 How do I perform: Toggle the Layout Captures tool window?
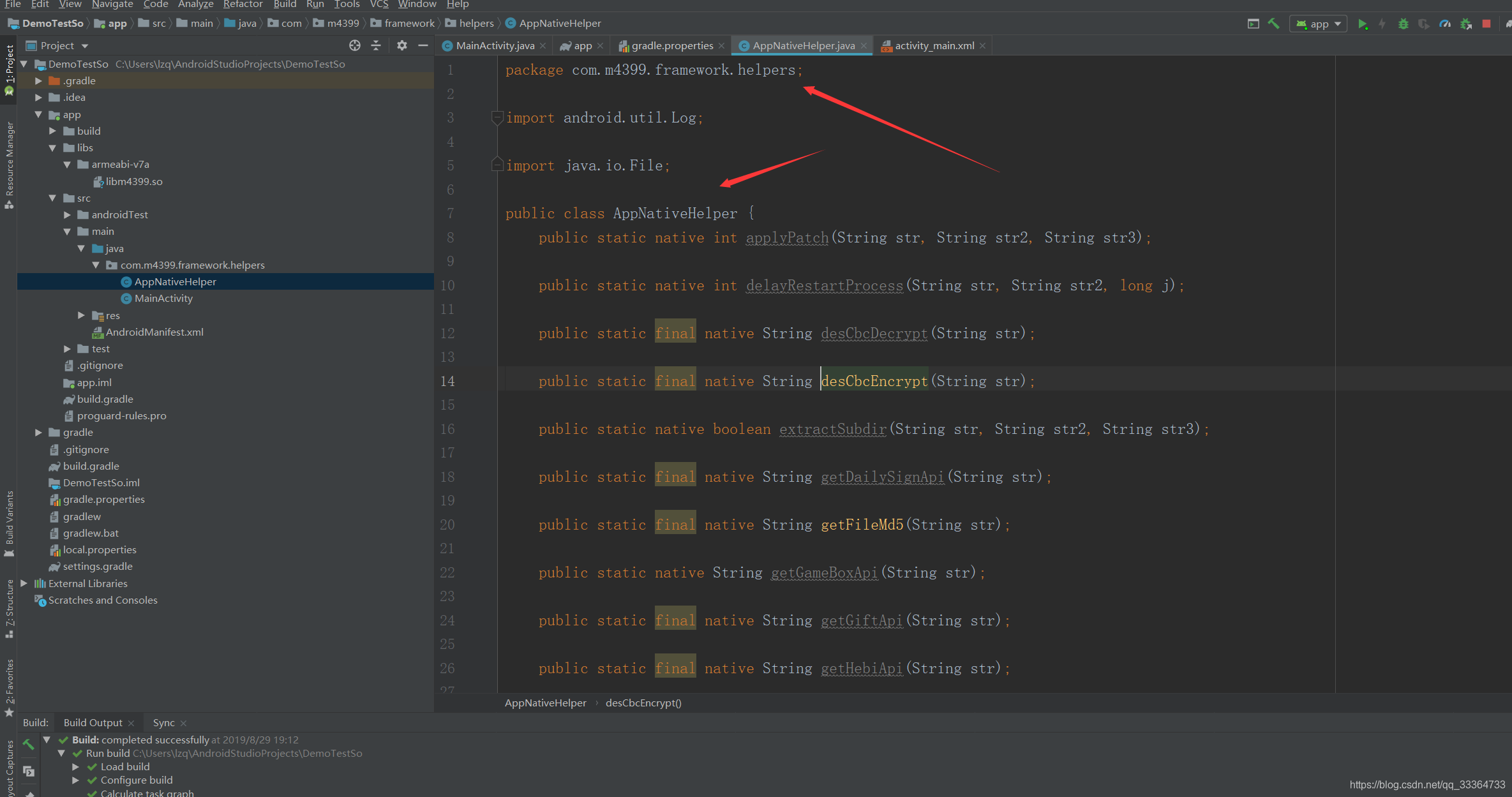(9, 769)
